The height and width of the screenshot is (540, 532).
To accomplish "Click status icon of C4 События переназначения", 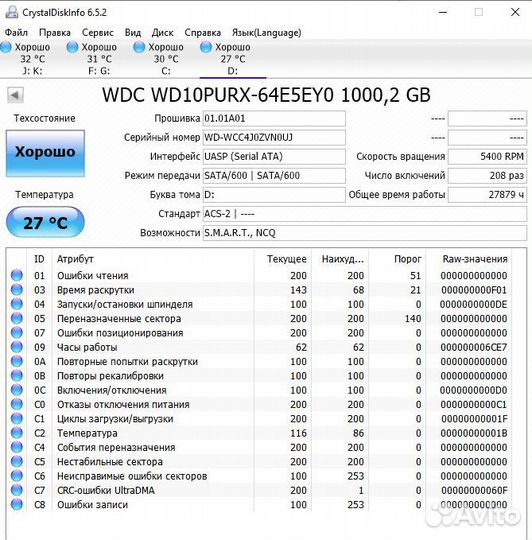I will pos(17,447).
